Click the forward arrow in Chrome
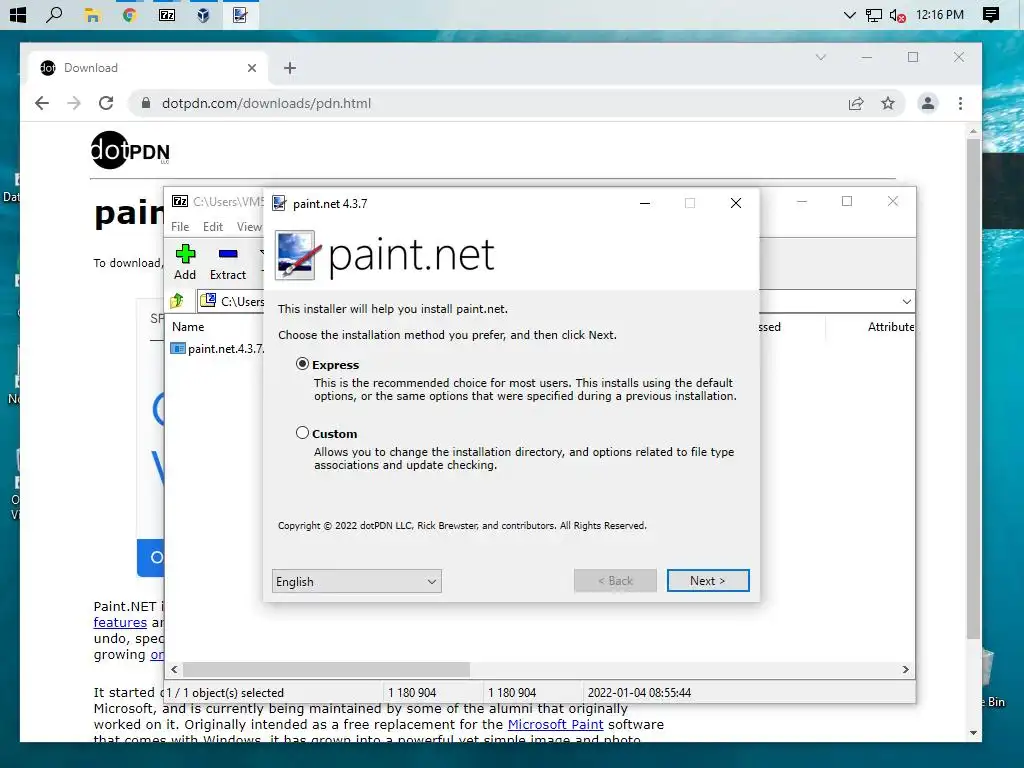Viewport: 1024px width, 768px height. [74, 103]
